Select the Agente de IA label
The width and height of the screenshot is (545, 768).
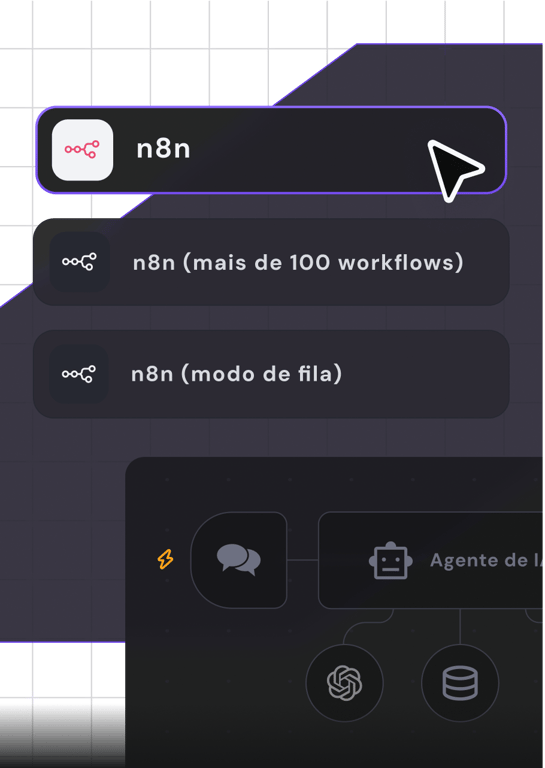point(486,560)
